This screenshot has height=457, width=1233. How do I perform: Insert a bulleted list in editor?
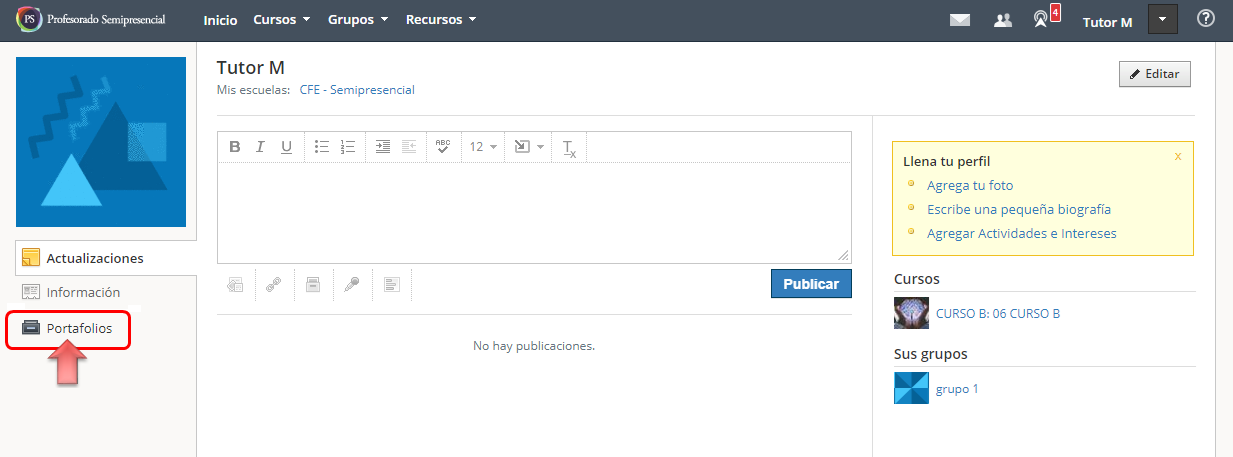tap(322, 147)
